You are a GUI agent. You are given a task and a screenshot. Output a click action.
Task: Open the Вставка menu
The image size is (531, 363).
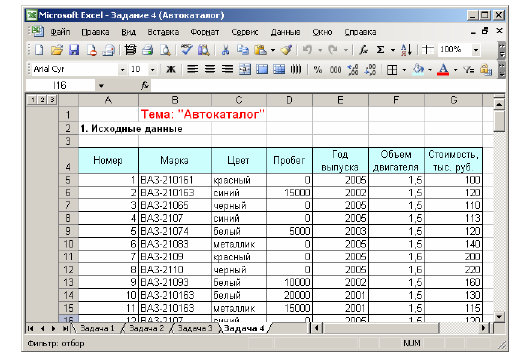163,32
